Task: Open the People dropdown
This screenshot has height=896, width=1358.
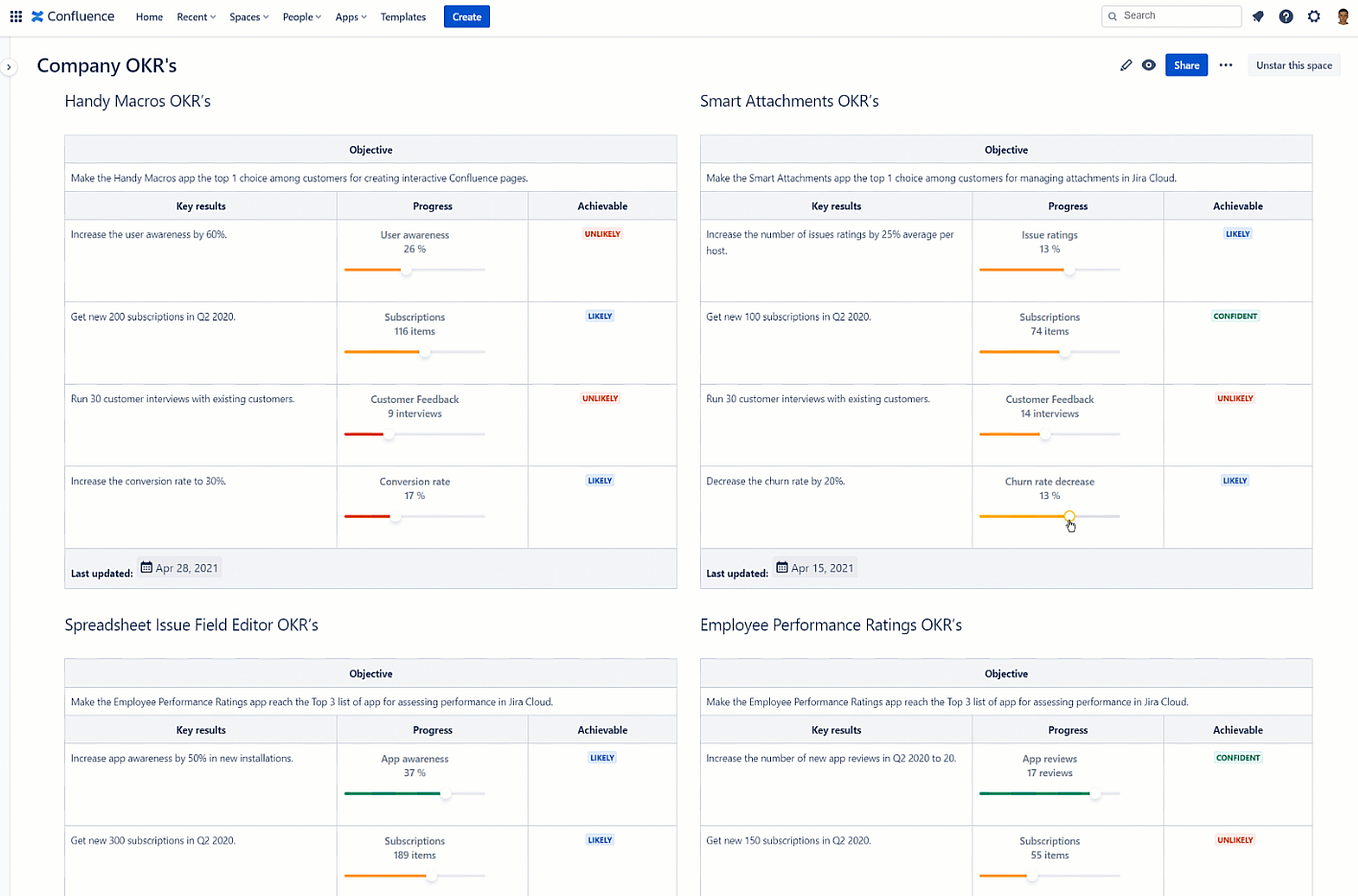Action: (x=301, y=16)
